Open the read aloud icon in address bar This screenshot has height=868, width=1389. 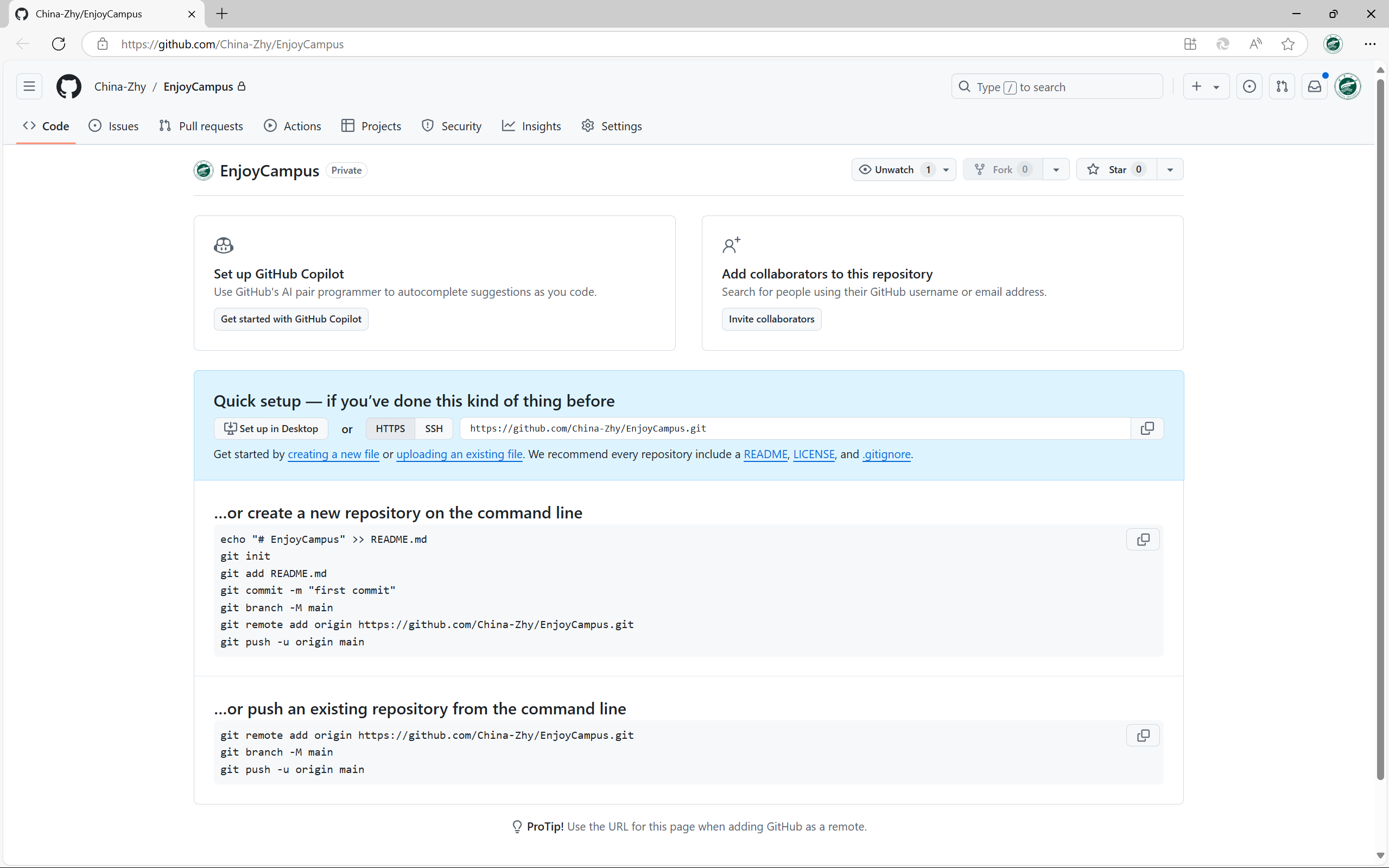[x=1255, y=44]
